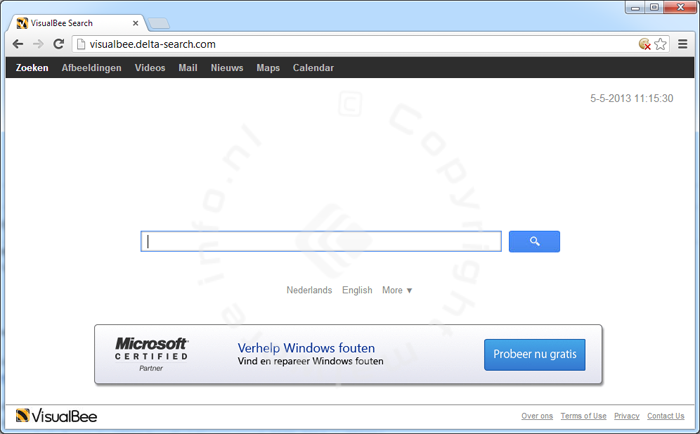This screenshot has width=700, height=434.
Task: Click the blue magnifier search button
Action: click(x=534, y=242)
